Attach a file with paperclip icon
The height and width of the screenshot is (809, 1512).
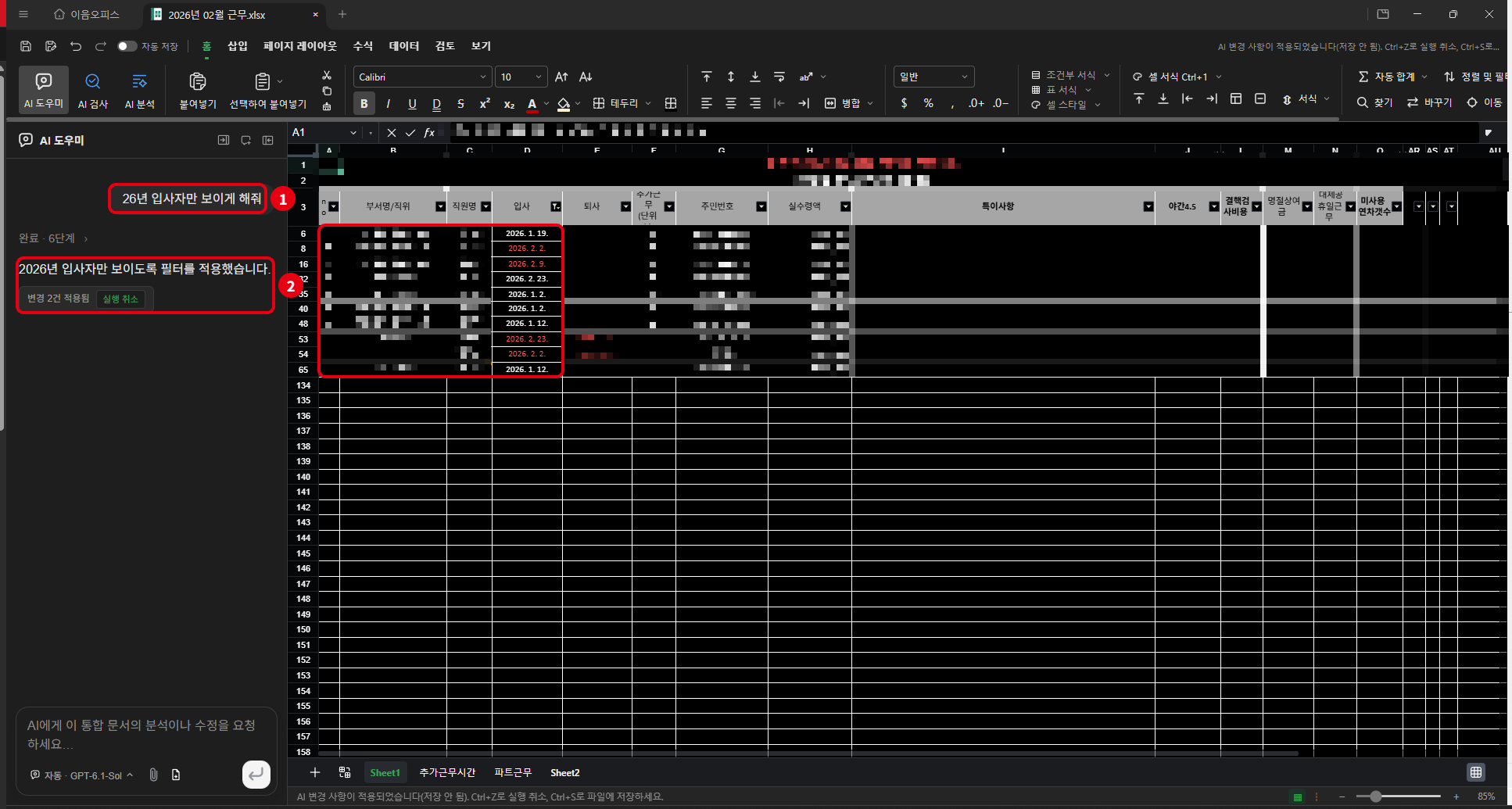[153, 775]
